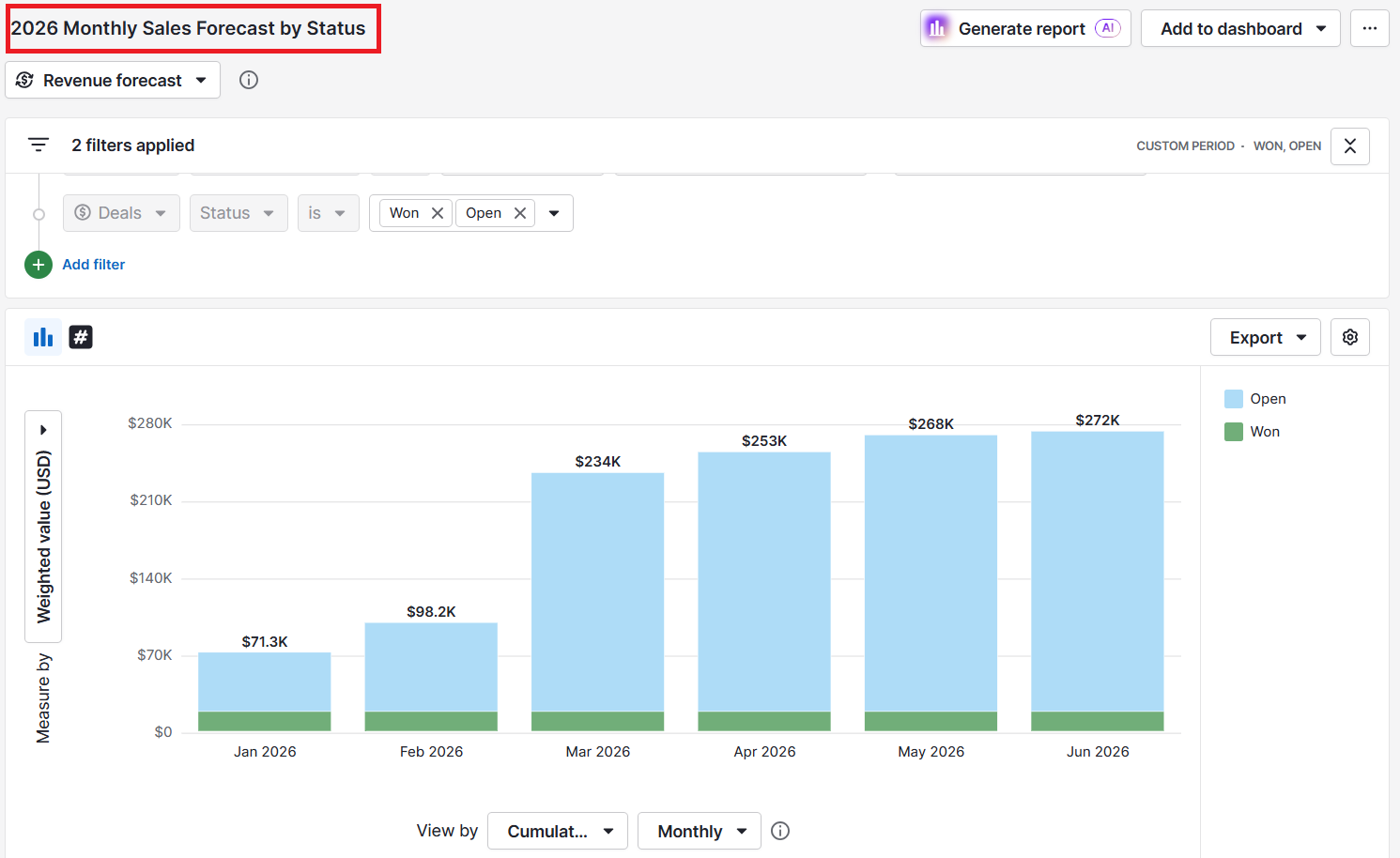
Task: Expand the status values dropdown arrow
Action: 554,213
